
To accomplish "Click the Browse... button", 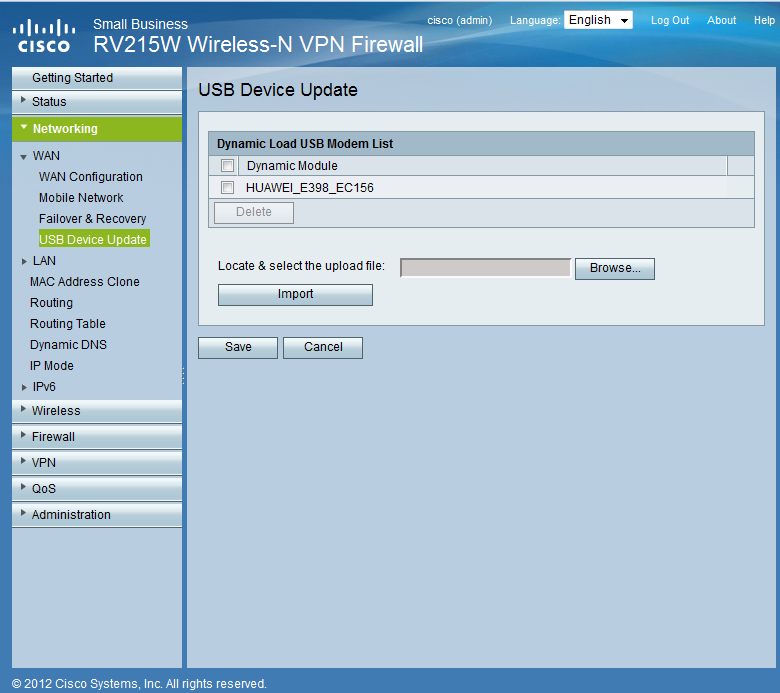I will (614, 268).
